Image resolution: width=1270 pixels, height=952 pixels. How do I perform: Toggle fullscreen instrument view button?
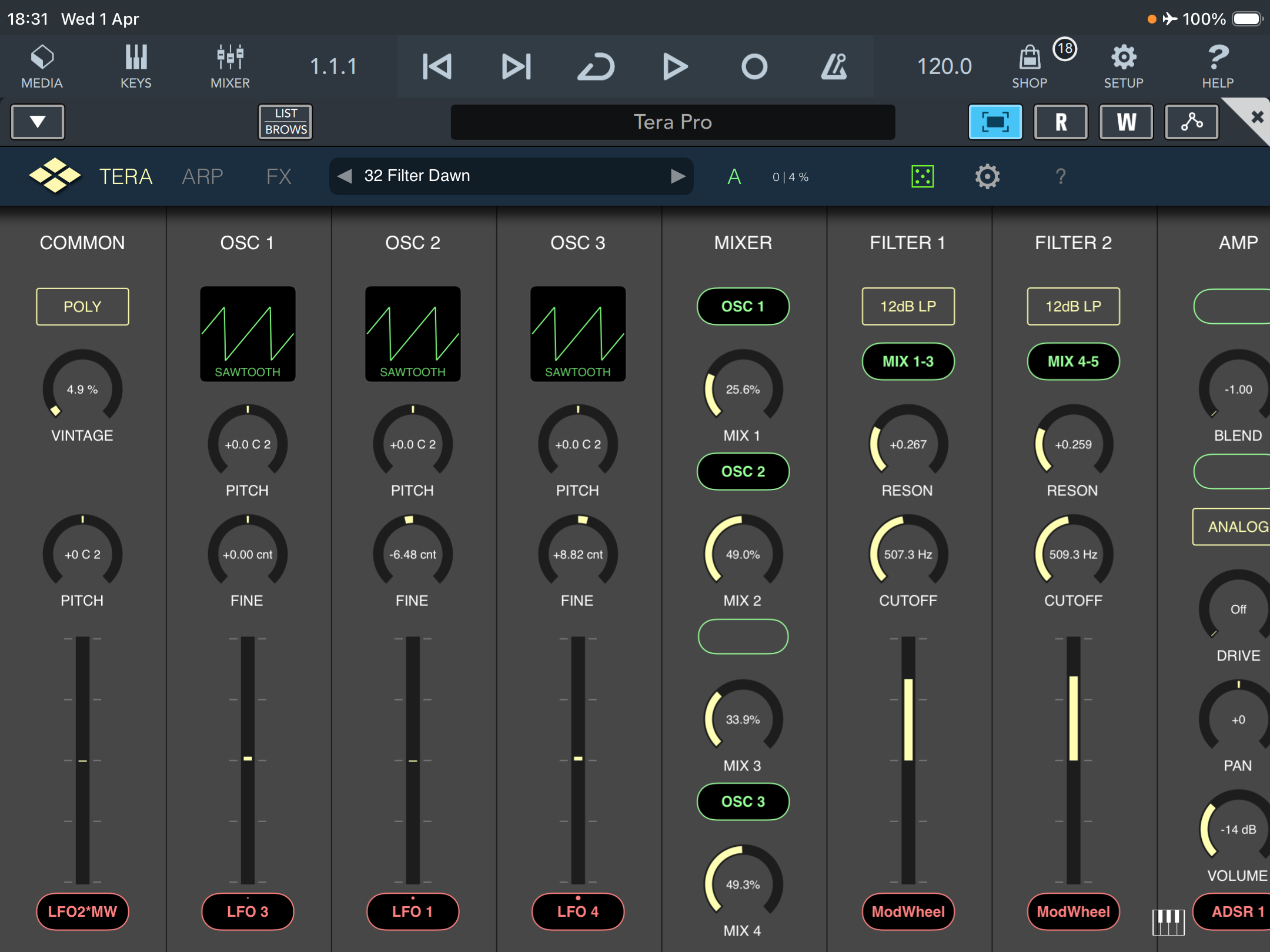(995, 122)
